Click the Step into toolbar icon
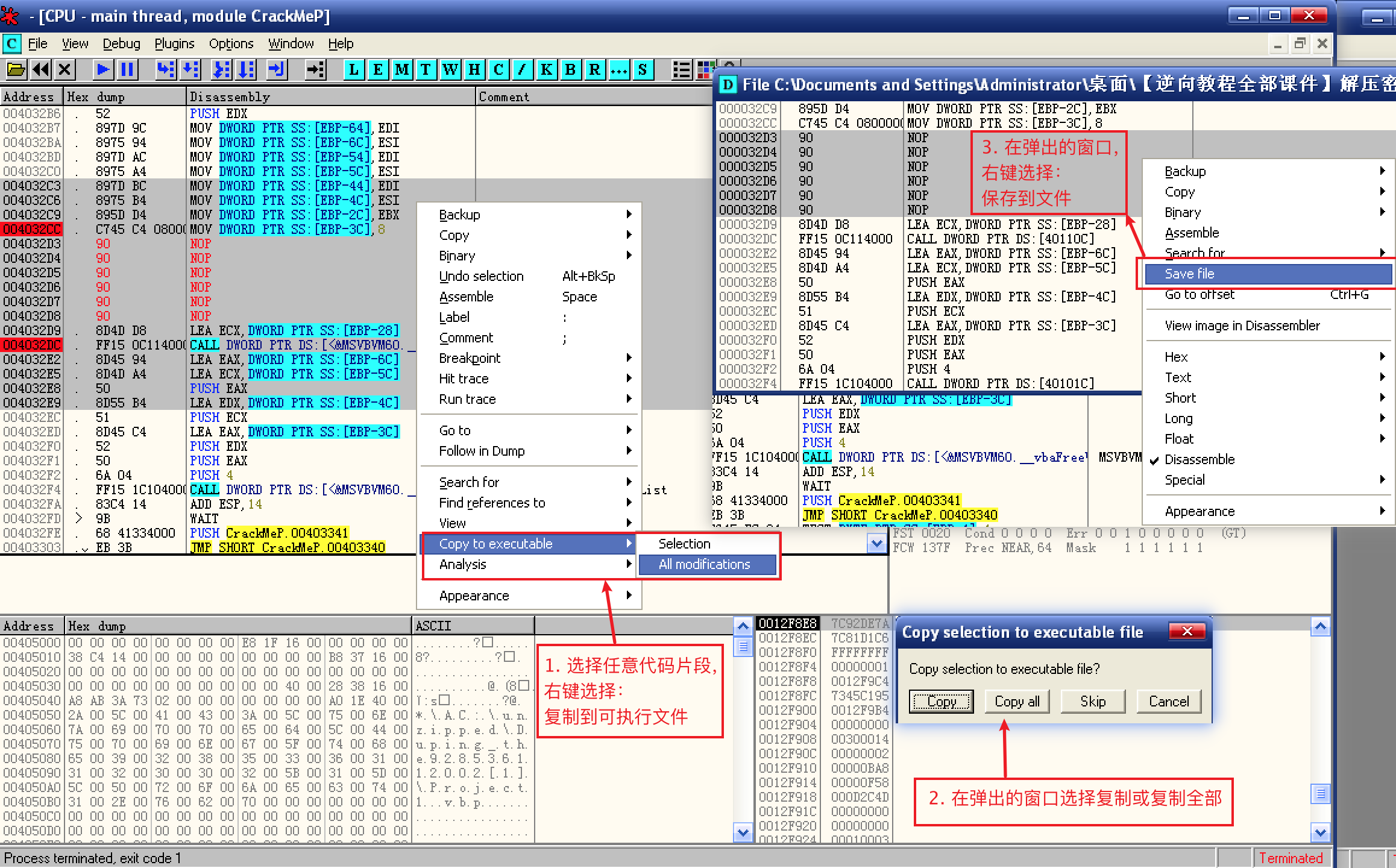1396x868 pixels. coord(166,69)
